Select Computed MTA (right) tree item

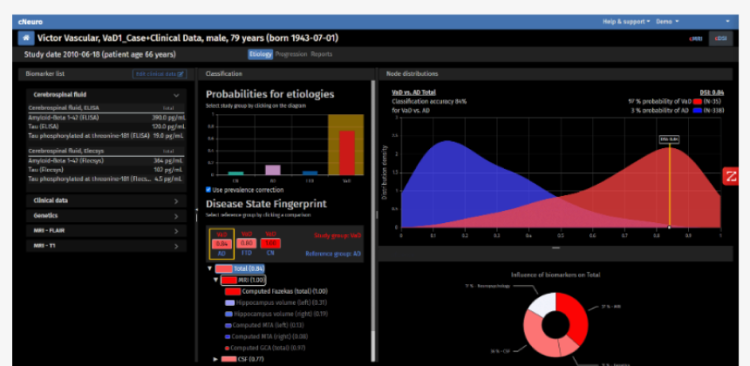click(x=270, y=337)
